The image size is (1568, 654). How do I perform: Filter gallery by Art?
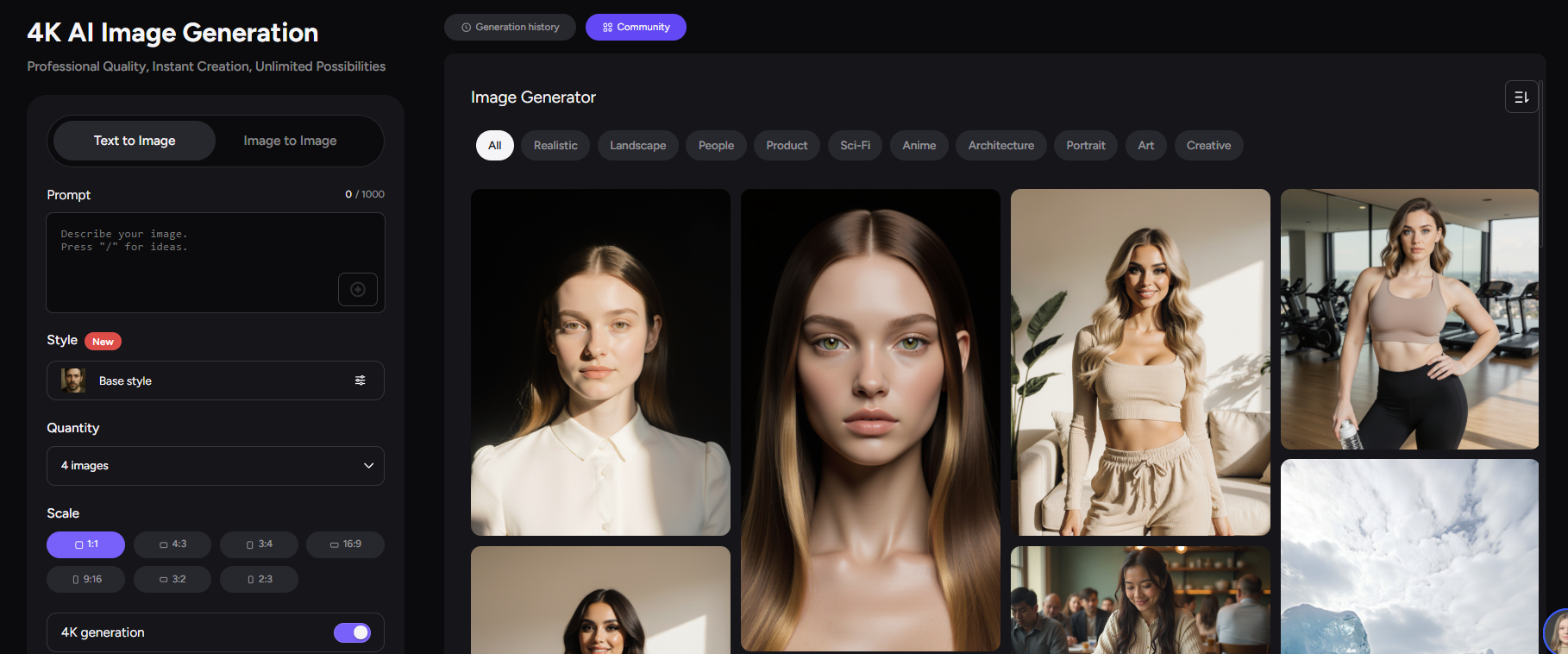[1145, 145]
